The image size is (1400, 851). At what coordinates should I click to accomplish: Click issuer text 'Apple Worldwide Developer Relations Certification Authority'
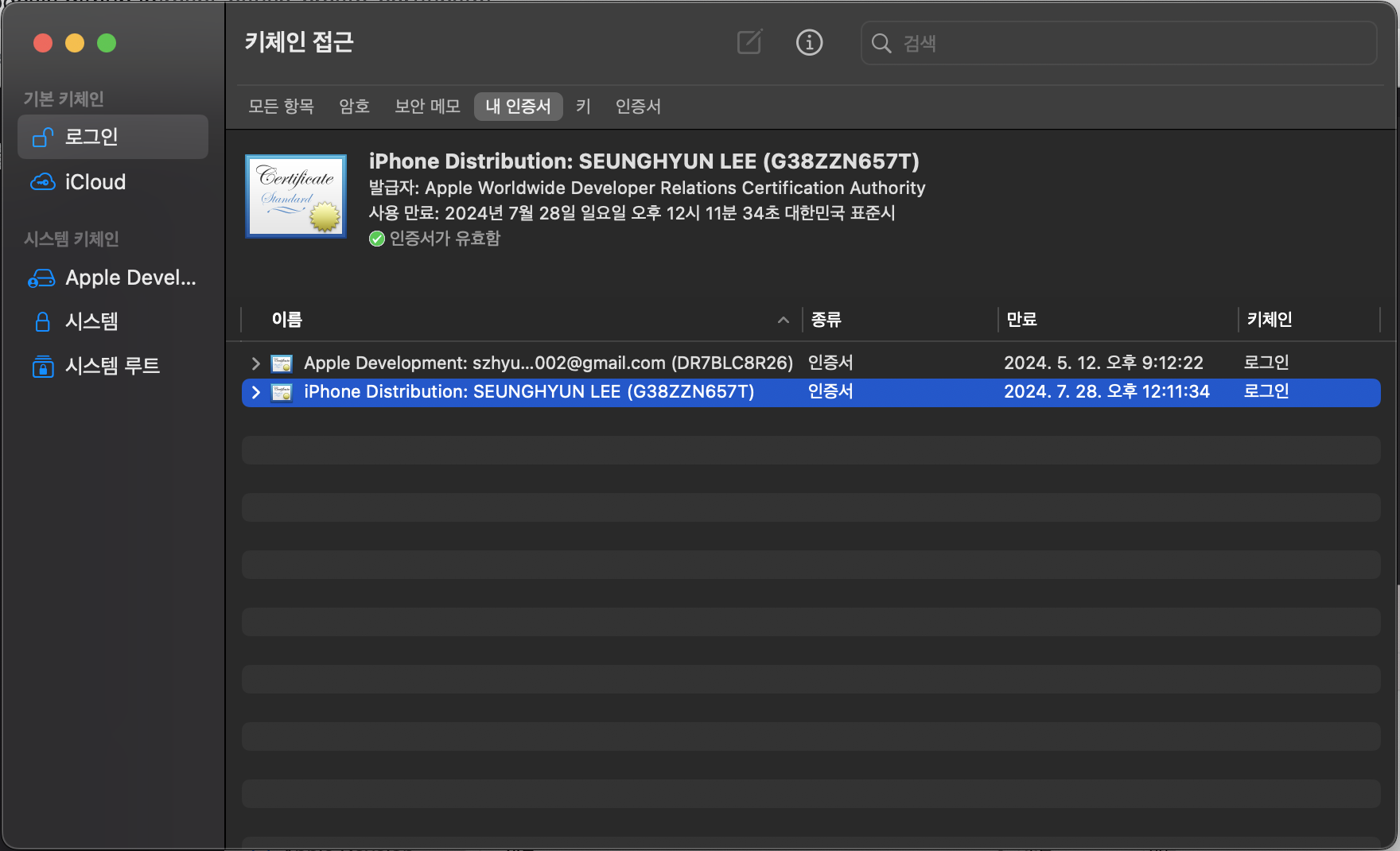pos(675,188)
